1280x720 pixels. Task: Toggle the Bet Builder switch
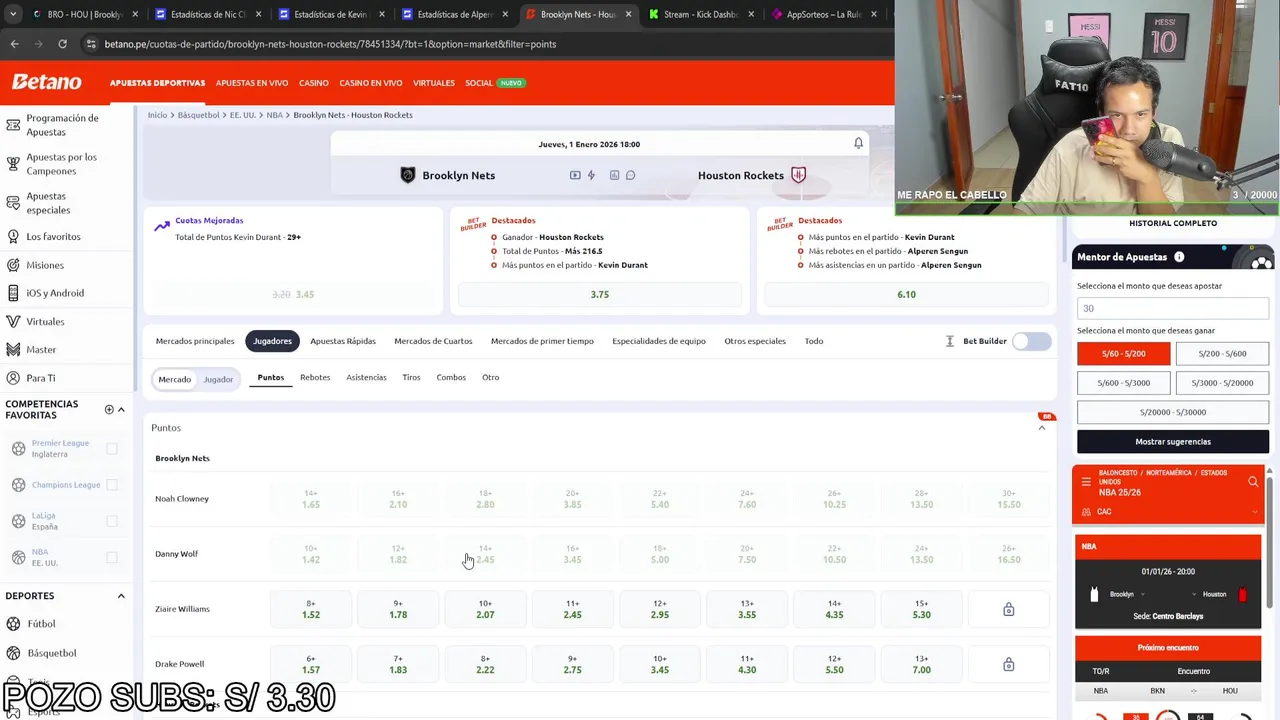[x=1031, y=341]
